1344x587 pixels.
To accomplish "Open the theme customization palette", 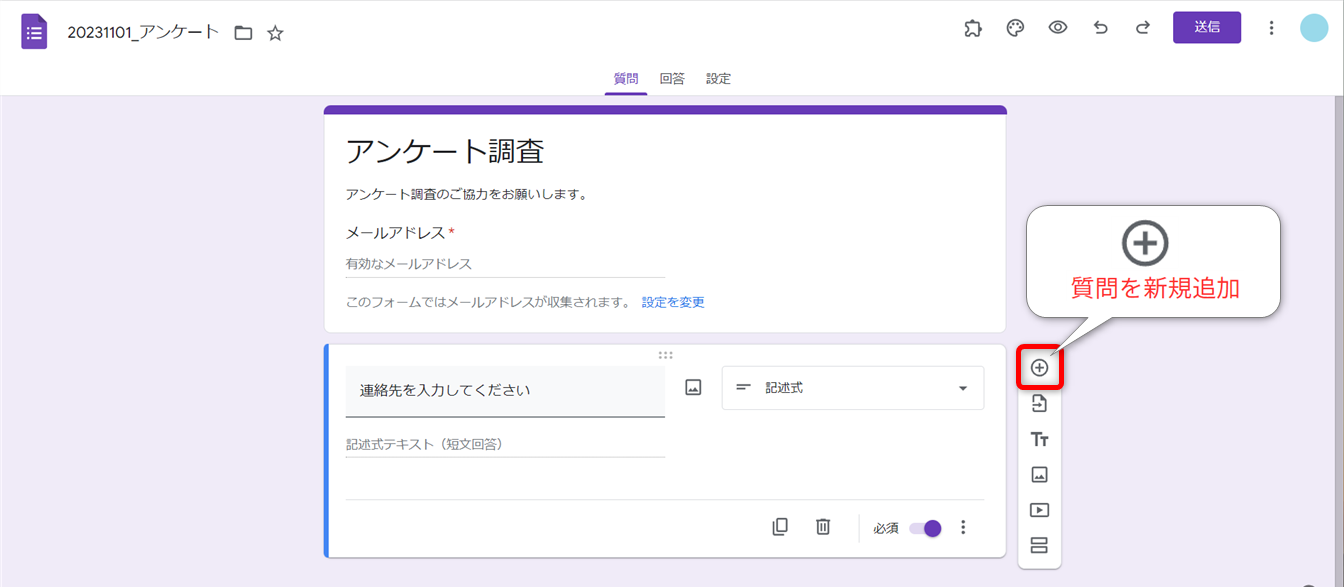I will 1015,28.
